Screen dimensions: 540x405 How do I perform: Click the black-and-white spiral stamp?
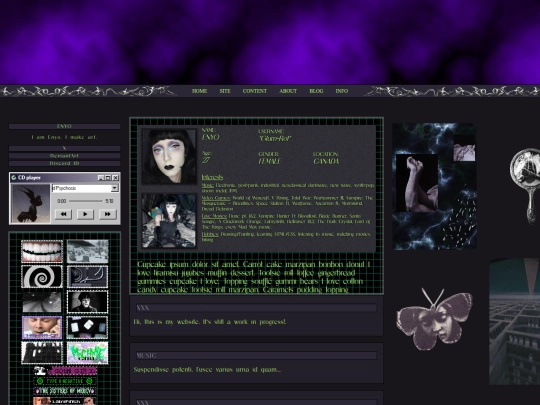(42, 277)
